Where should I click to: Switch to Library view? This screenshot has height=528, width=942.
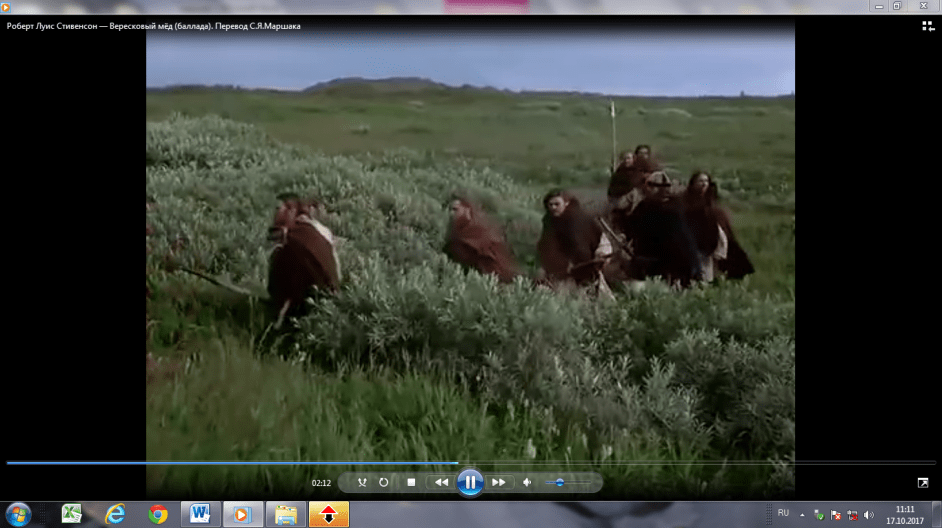[928, 26]
